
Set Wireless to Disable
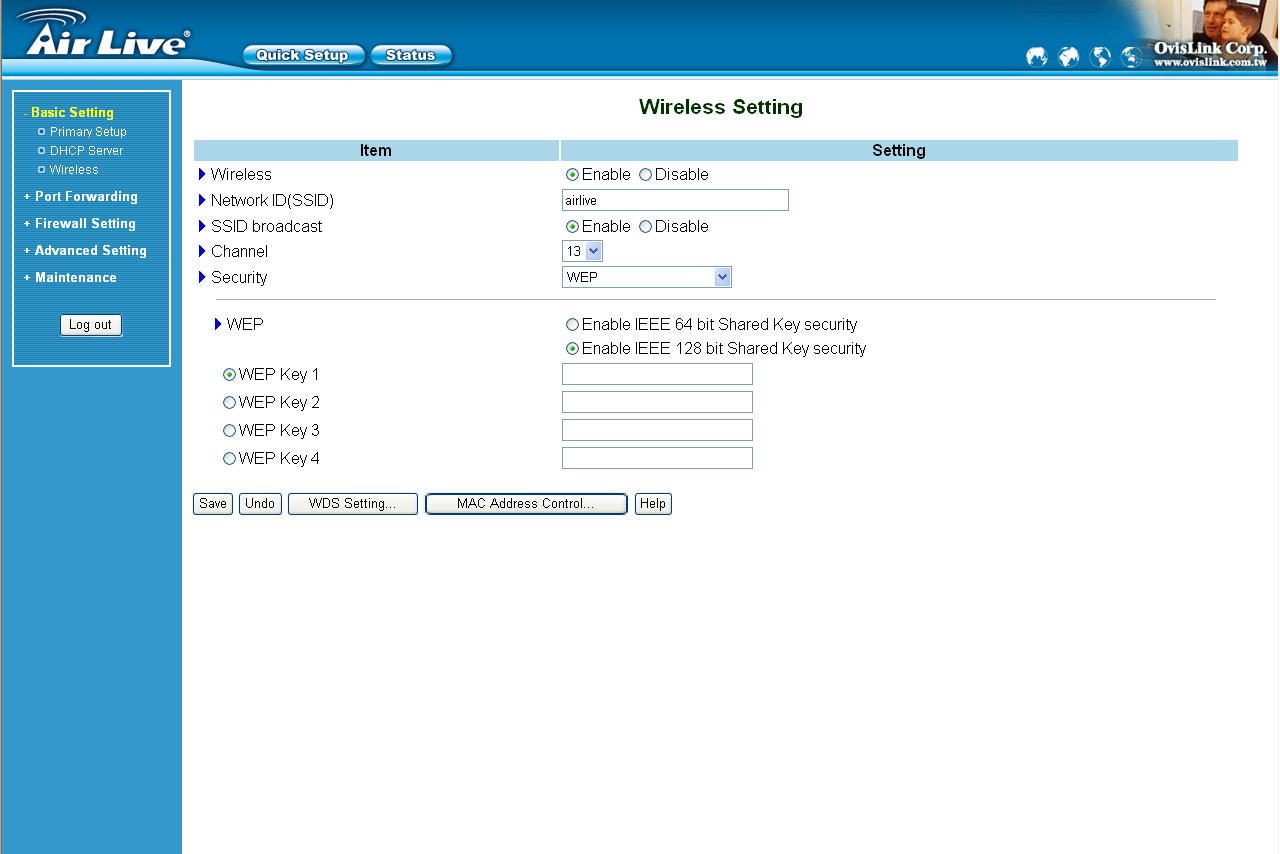[x=646, y=175]
